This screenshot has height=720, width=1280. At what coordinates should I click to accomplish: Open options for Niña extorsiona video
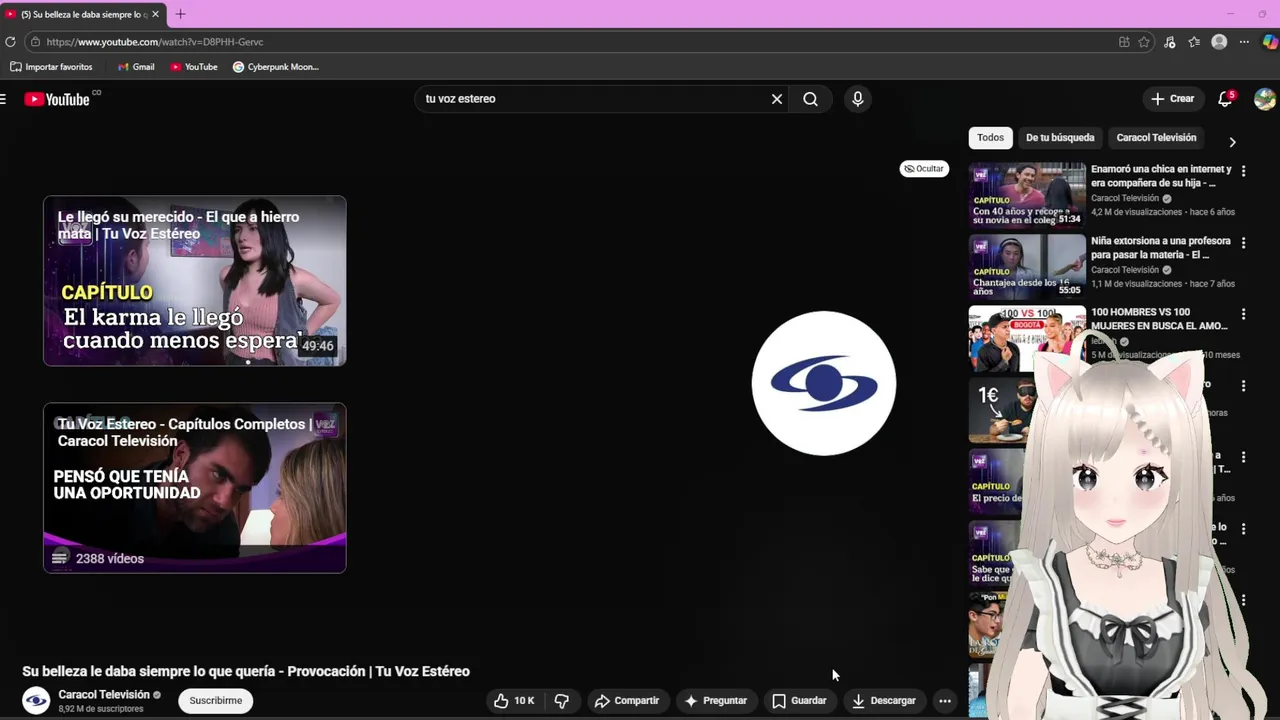click(1243, 243)
